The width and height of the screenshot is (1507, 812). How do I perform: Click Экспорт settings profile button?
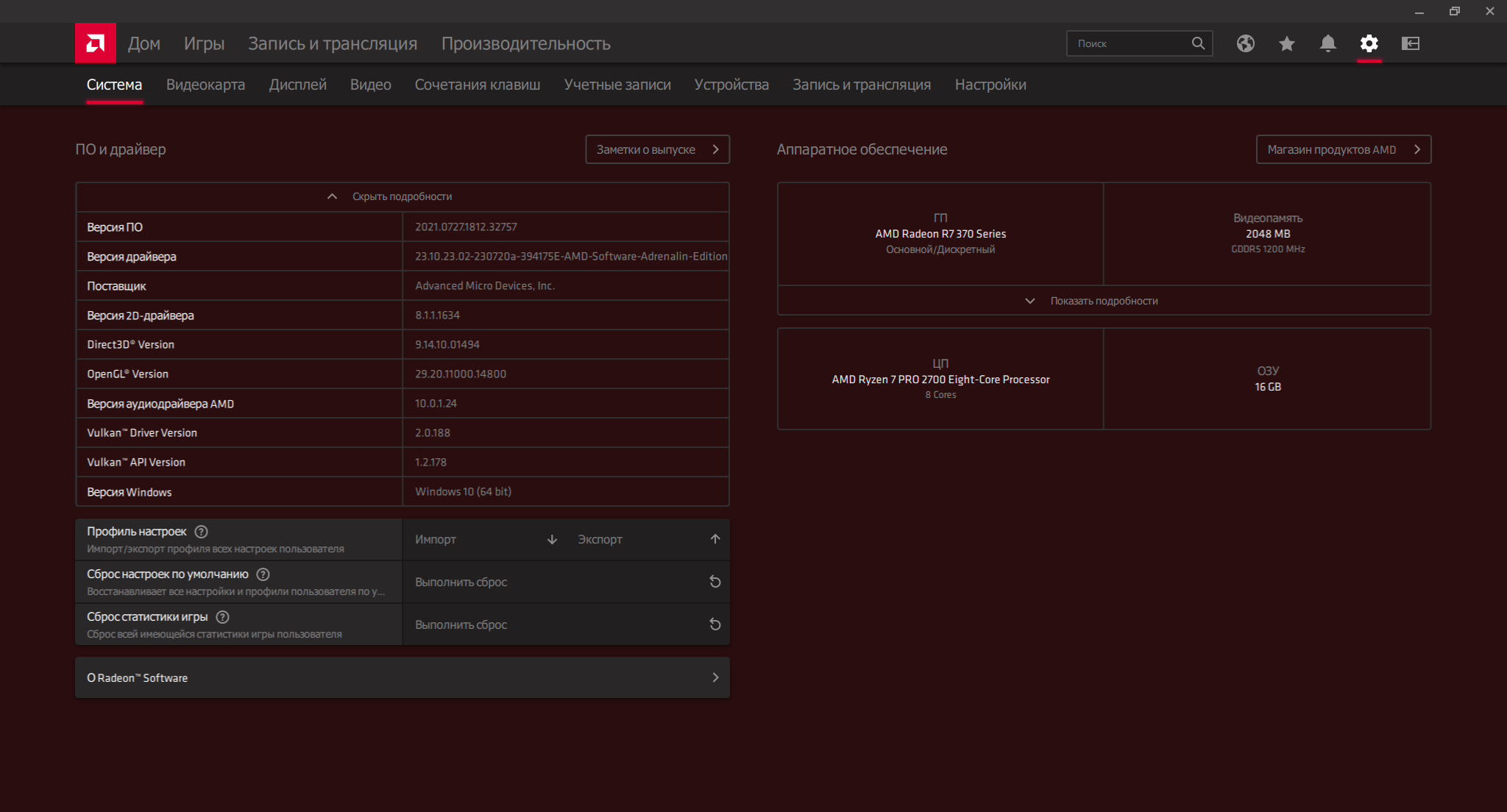click(648, 539)
